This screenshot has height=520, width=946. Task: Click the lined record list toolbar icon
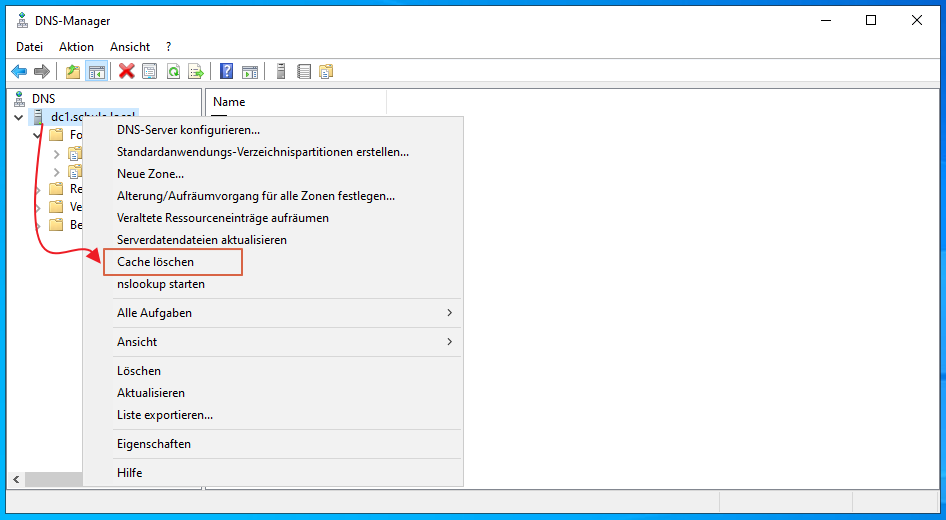point(304,72)
